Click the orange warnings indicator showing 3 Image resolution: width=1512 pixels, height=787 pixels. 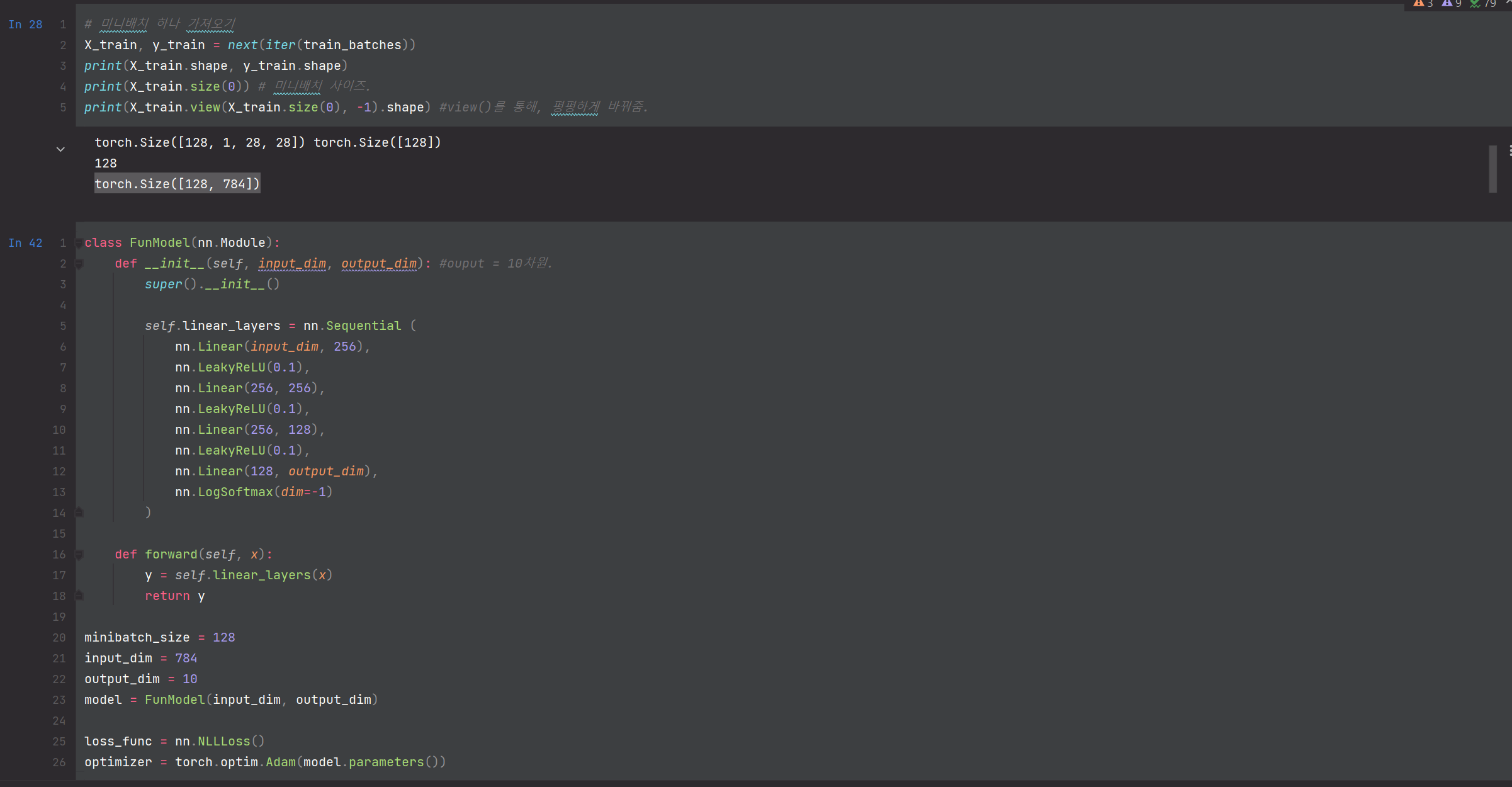point(1423,4)
